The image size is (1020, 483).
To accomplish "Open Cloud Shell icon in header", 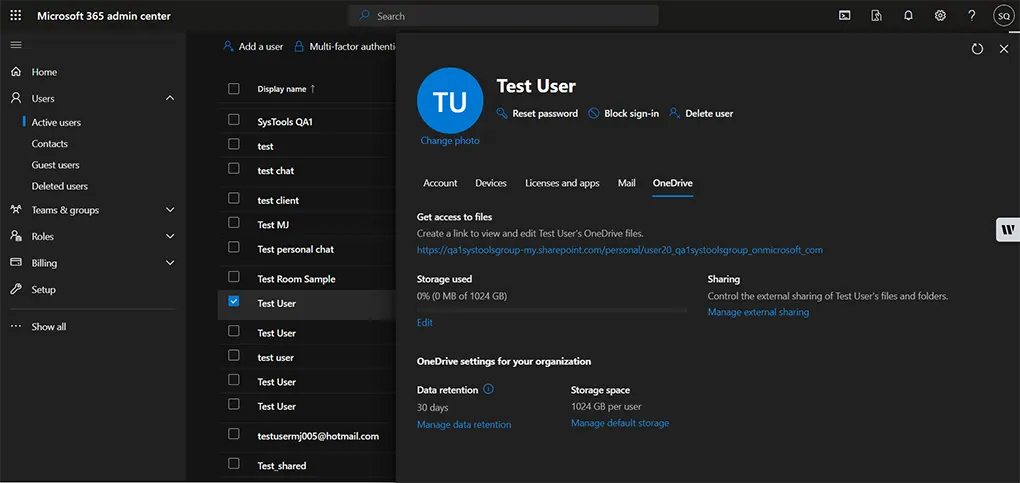I will click(844, 16).
